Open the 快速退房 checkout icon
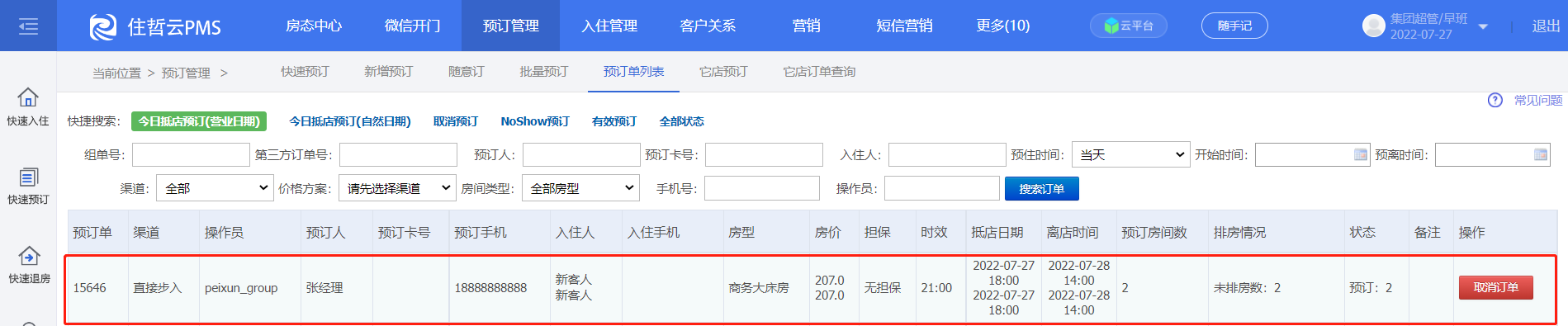 pyautogui.click(x=28, y=256)
